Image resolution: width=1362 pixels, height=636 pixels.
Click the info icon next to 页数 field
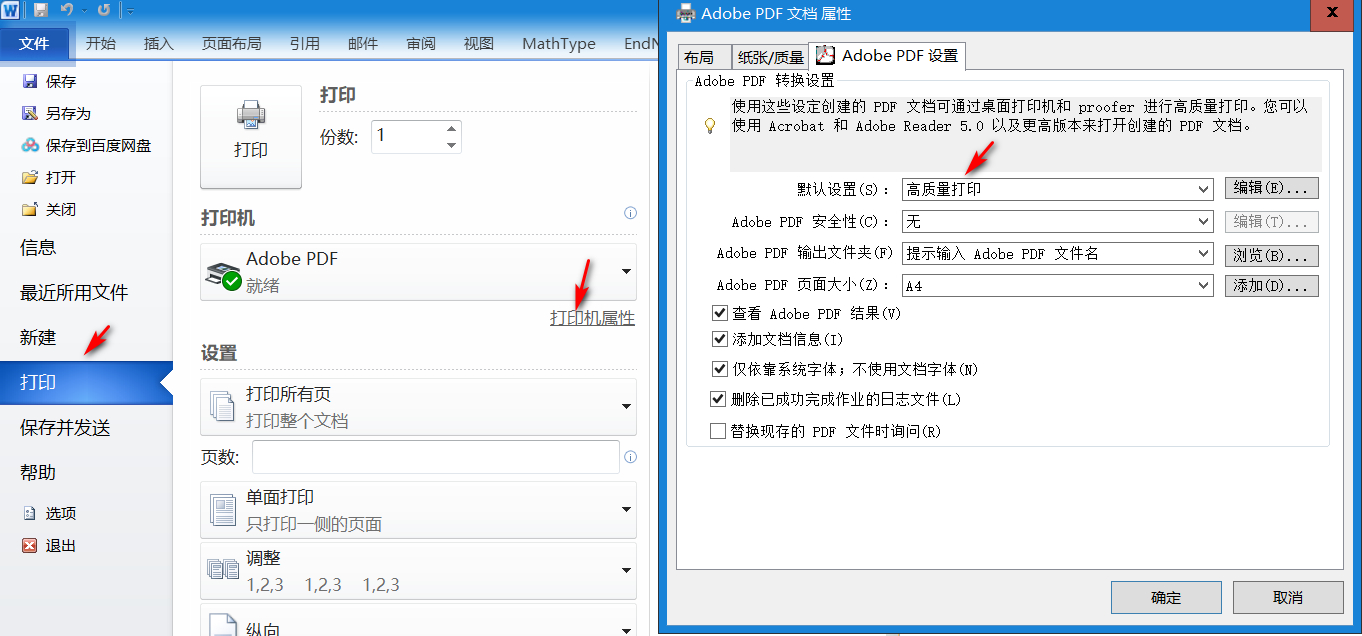pyautogui.click(x=630, y=457)
